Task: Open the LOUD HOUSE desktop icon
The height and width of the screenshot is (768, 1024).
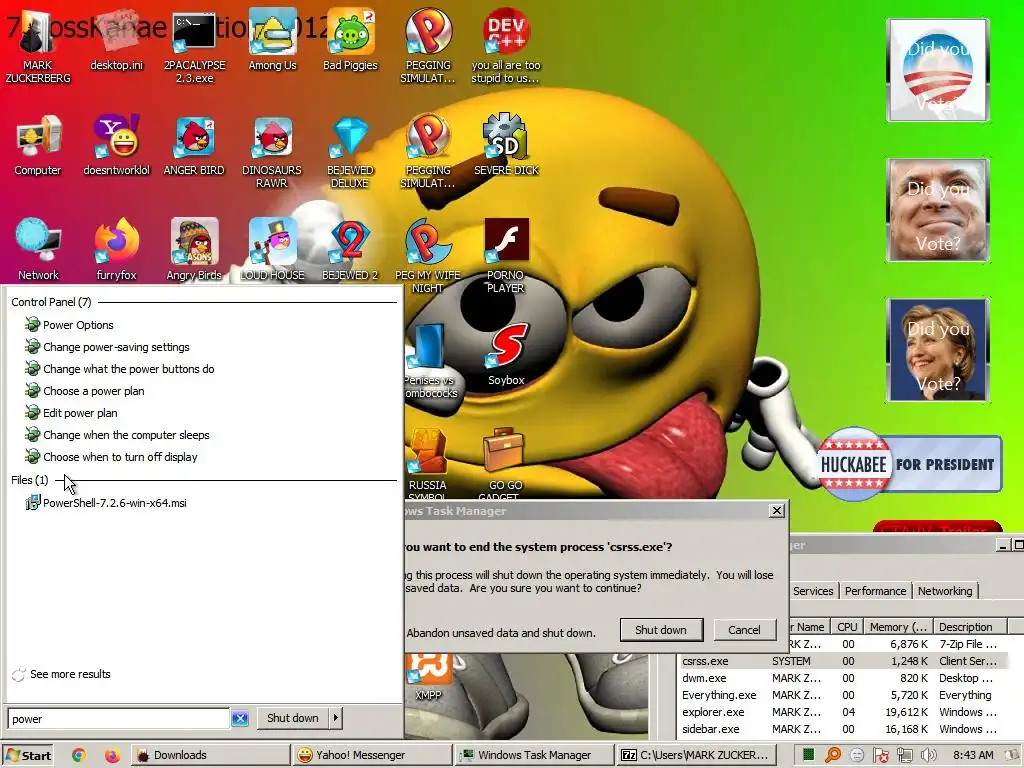Action: [x=272, y=249]
